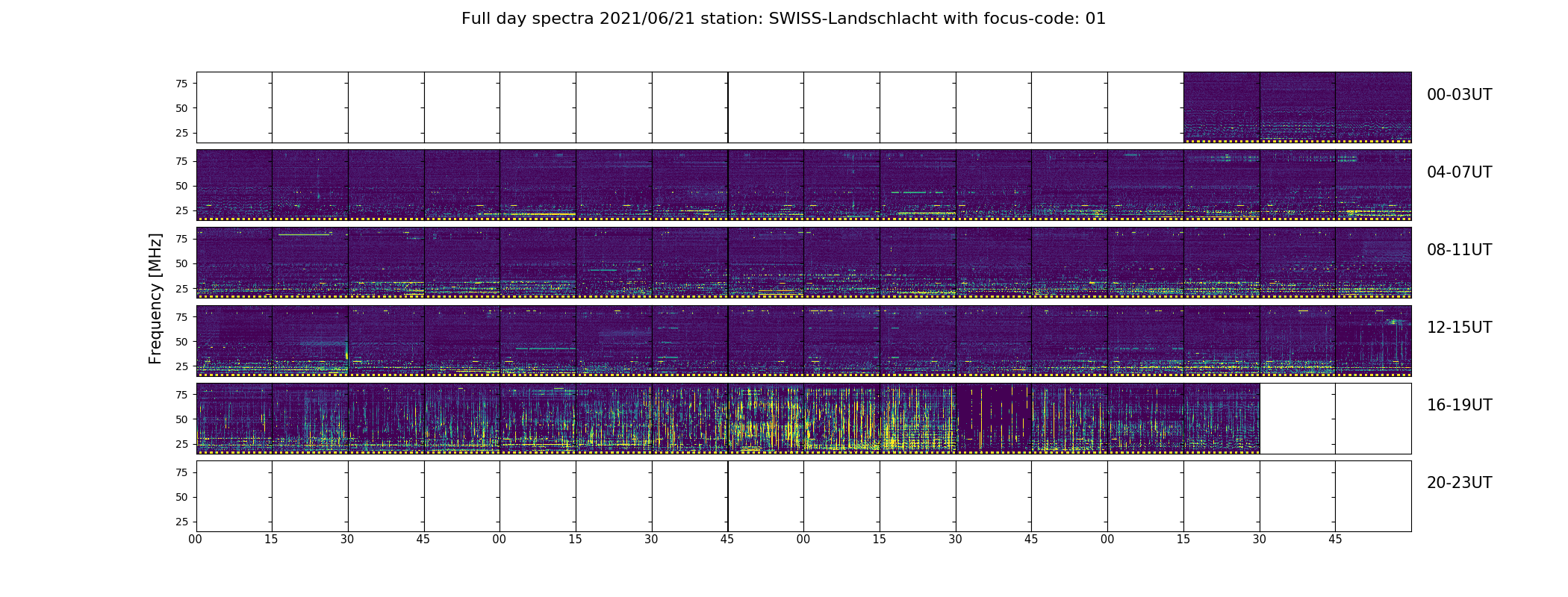Viewport: 1568px width, 597px height.
Task: Click the 25 tick label of the 12-15UT row
Action: tap(181, 366)
